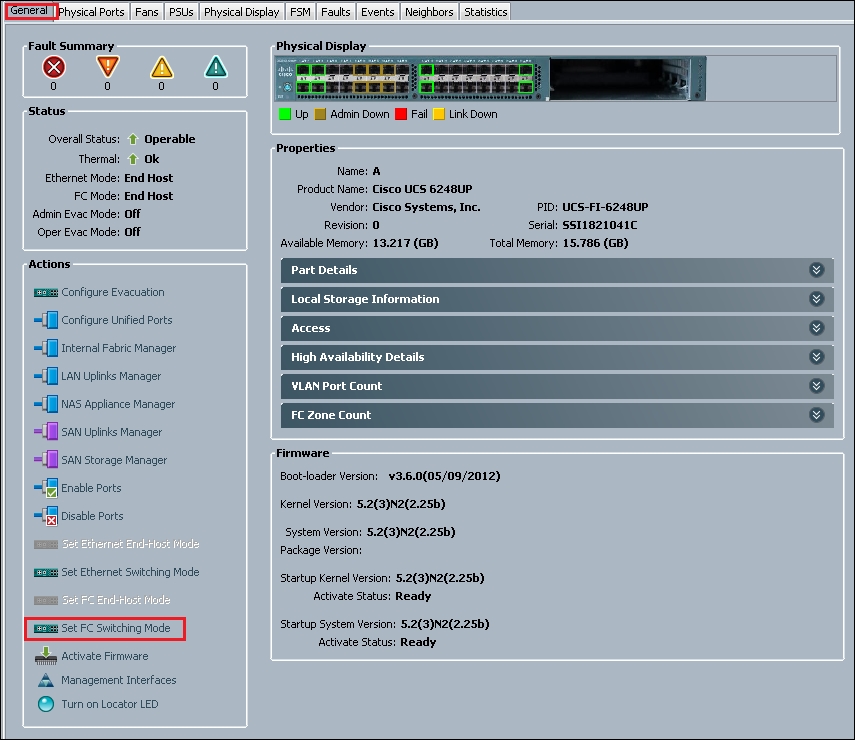Open SAN Uplinks Manager link
855x740 pixels.
tap(111, 432)
